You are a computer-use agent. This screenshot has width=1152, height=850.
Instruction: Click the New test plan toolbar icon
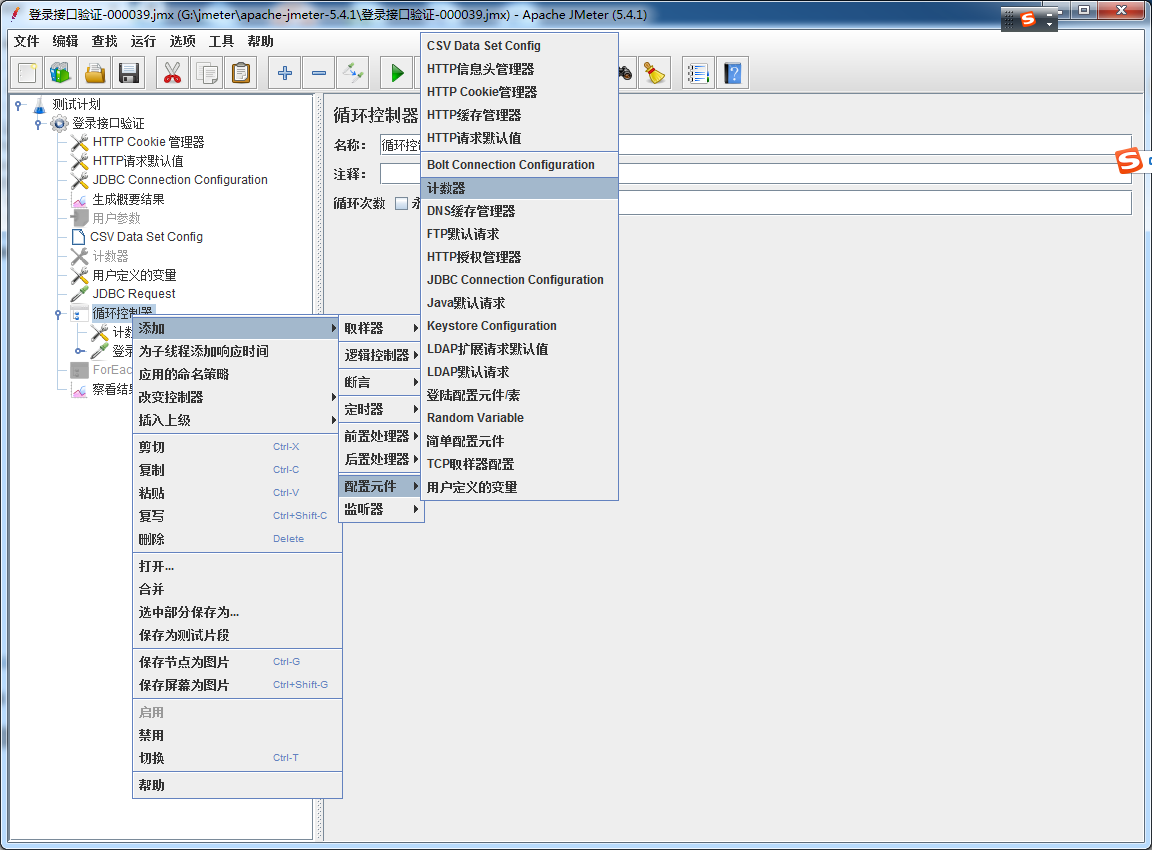[27, 73]
